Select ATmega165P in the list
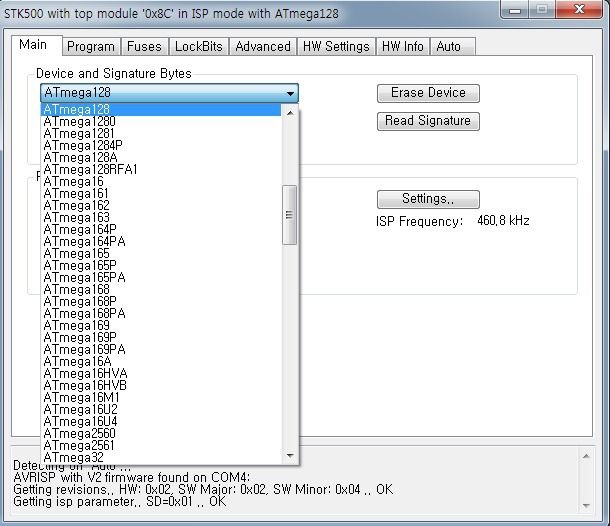 (161, 266)
